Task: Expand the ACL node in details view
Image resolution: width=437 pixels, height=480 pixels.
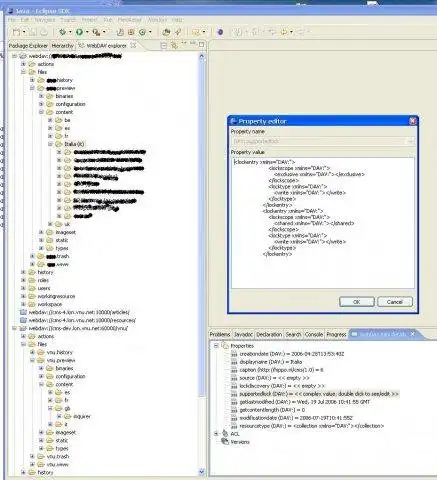Action: pyautogui.click(x=216, y=434)
